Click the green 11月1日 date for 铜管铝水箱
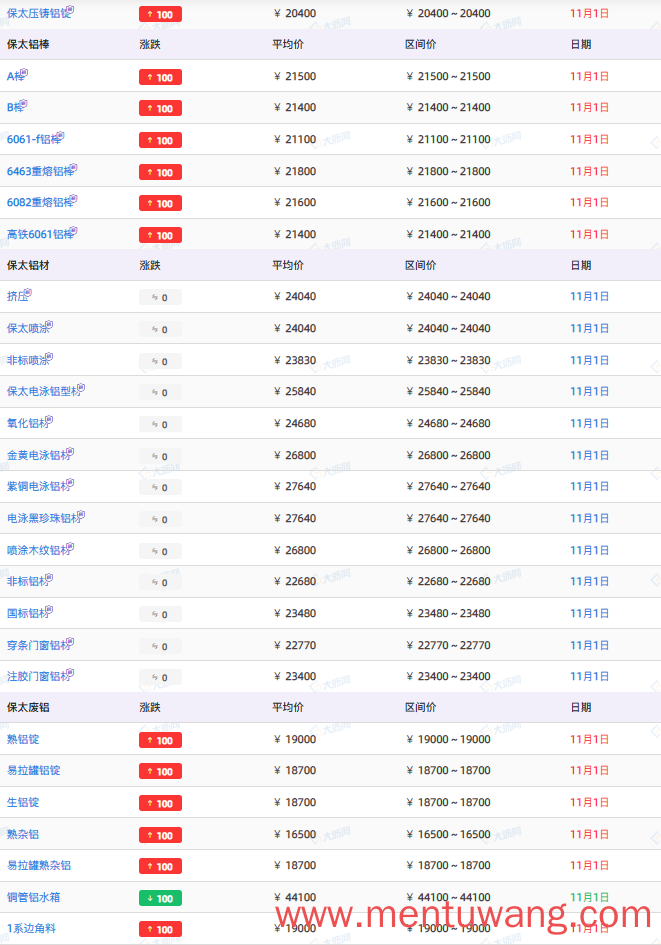 [589, 897]
